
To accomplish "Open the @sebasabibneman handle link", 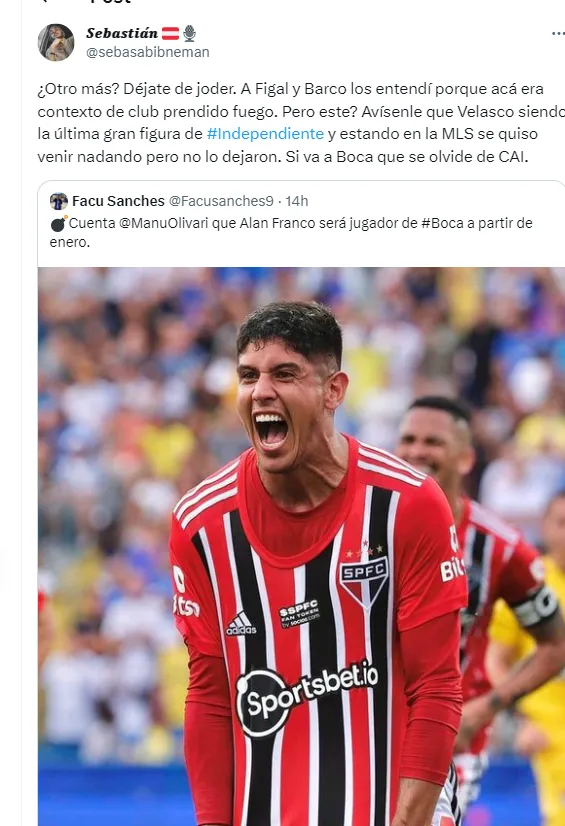I will point(147,52).
